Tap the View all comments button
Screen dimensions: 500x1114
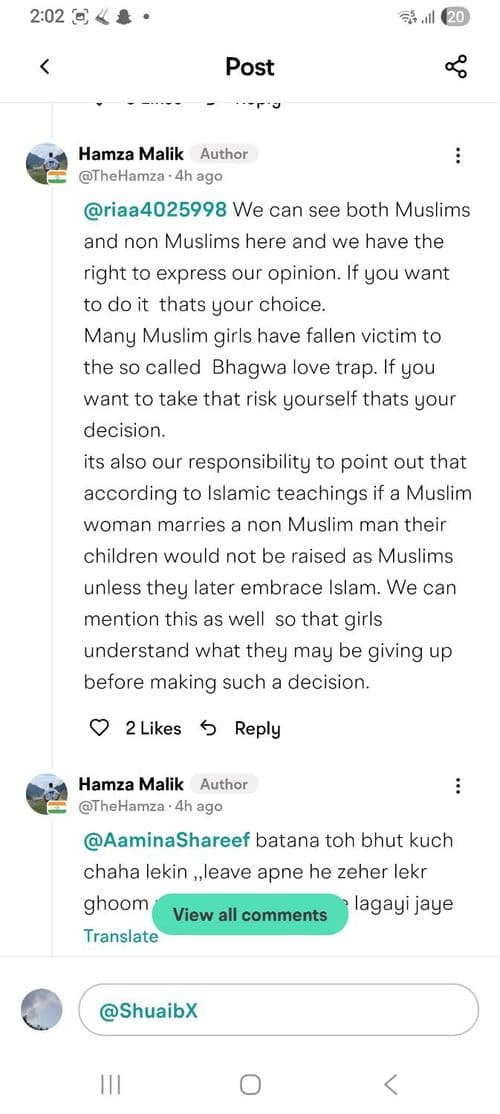(x=250, y=914)
